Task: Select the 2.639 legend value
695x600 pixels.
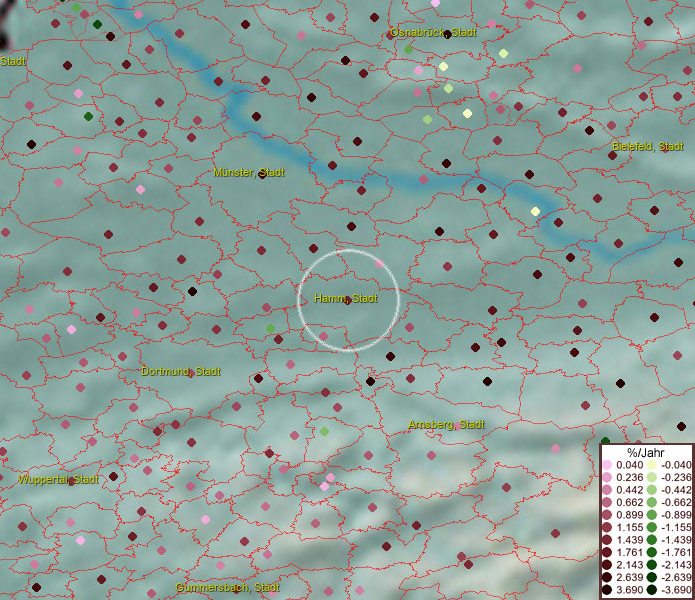Action: [x=629, y=577]
